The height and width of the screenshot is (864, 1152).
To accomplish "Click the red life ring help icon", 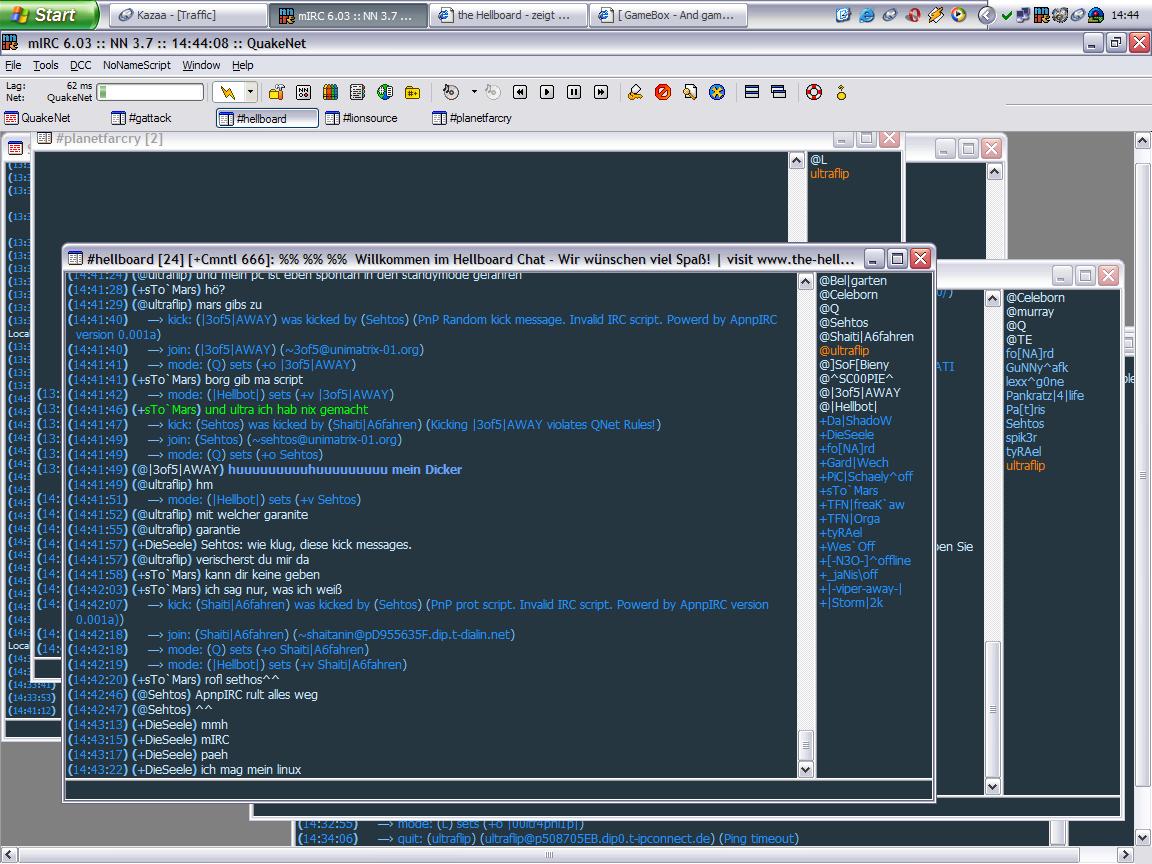I will tap(814, 92).
